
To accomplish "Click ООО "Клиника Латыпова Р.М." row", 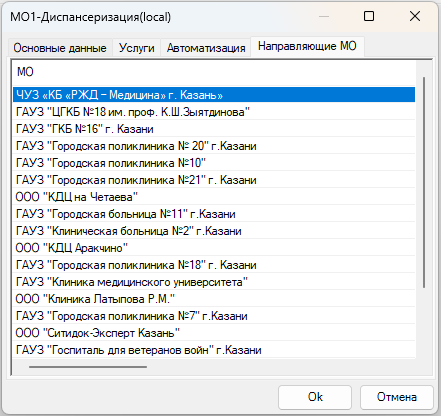I will pyautogui.click(x=214, y=299).
